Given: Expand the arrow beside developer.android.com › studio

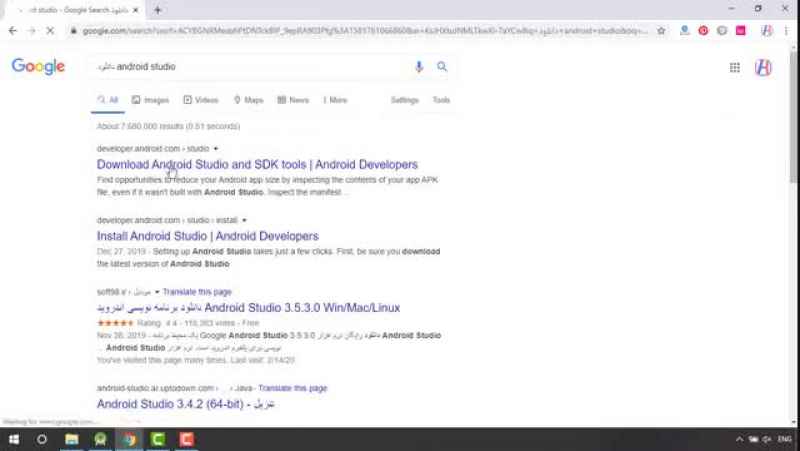Looking at the screenshot, I should click(x=216, y=148).
